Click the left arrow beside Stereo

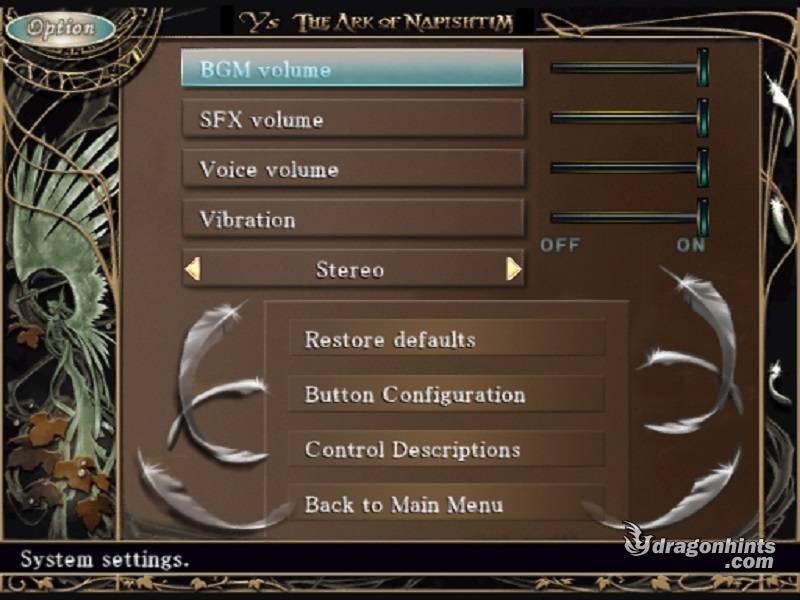coord(192,268)
